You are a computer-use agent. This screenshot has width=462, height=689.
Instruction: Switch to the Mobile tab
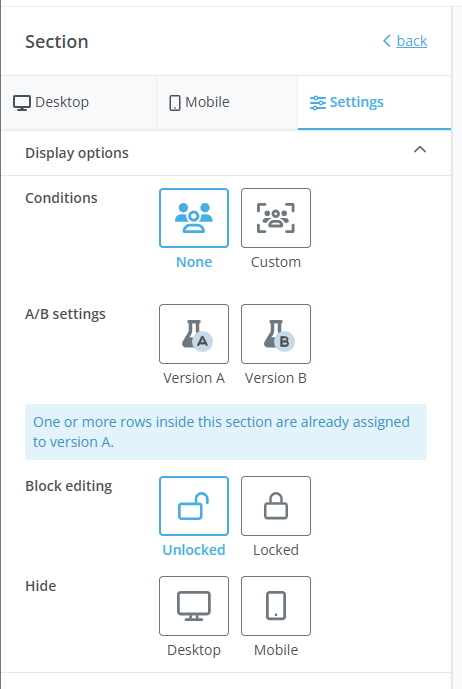[227, 102]
